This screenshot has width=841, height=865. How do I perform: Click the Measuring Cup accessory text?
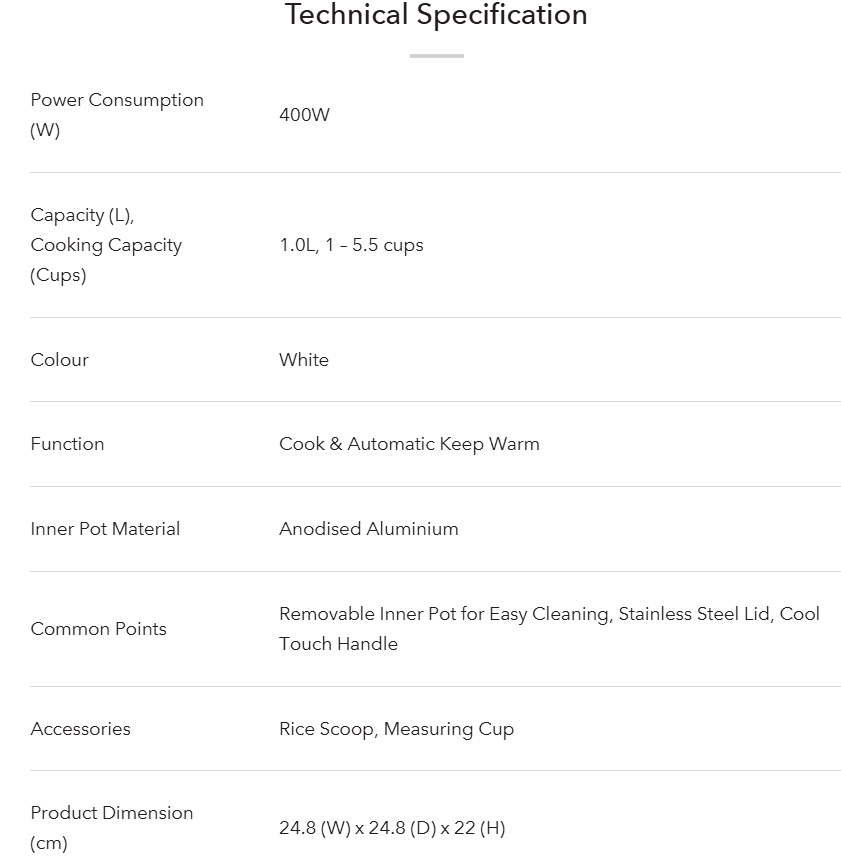(448, 729)
